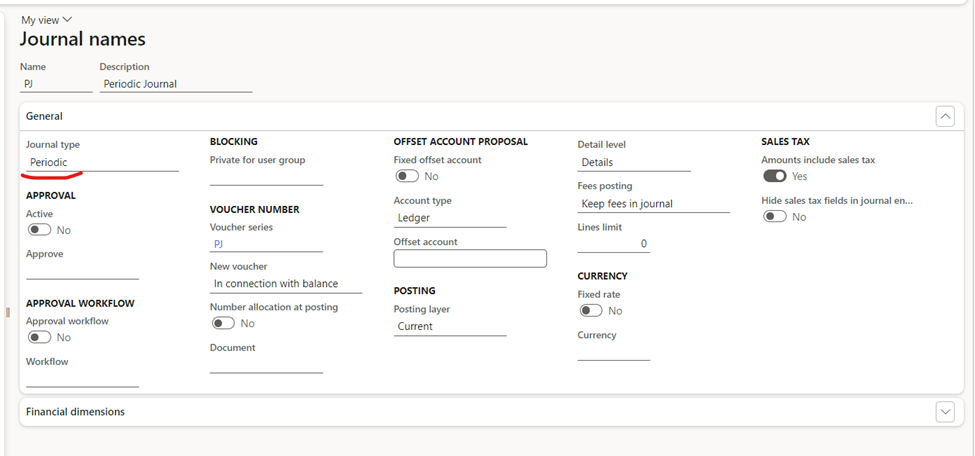The width and height of the screenshot is (975, 456).
Task: Toggle Number allocation at posting
Action: tap(223, 323)
